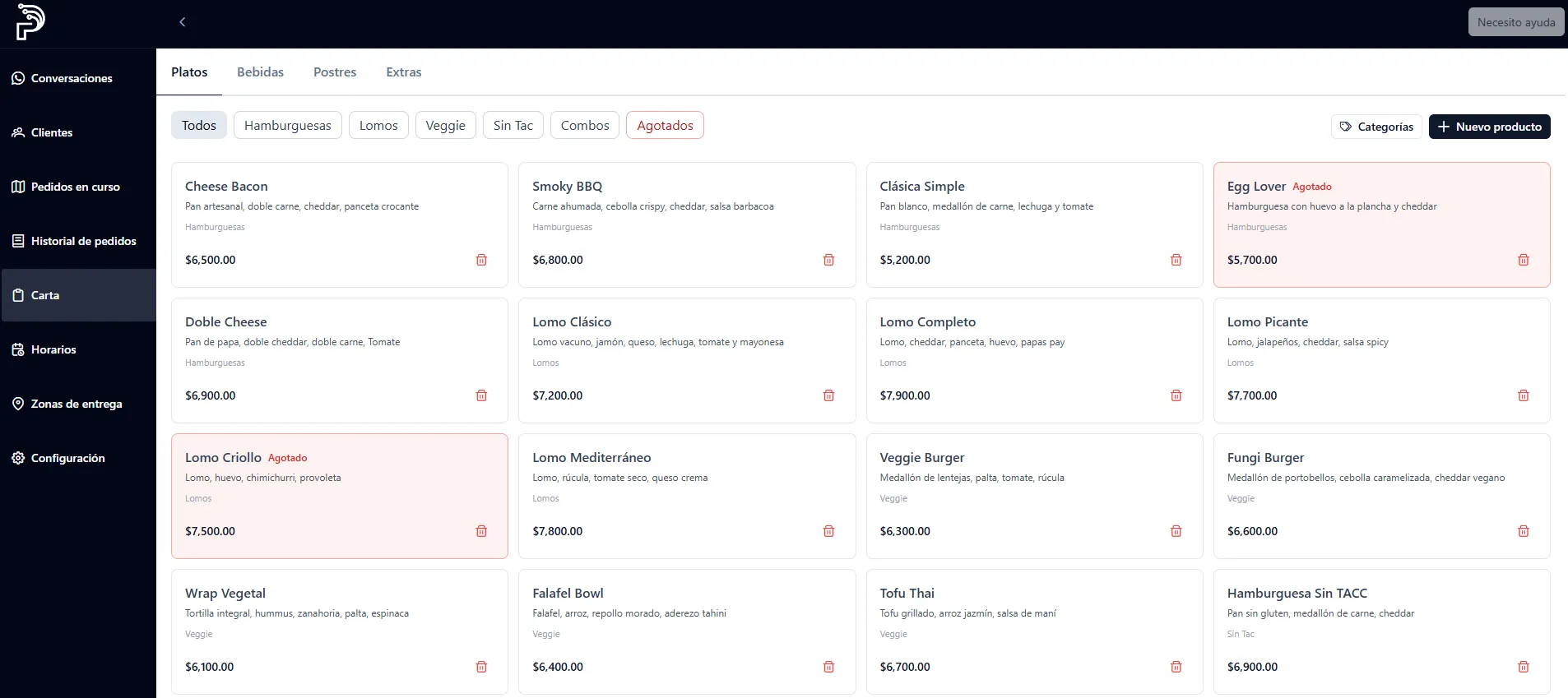
Task: Open Configuración settings in sidebar
Action: [x=67, y=458]
